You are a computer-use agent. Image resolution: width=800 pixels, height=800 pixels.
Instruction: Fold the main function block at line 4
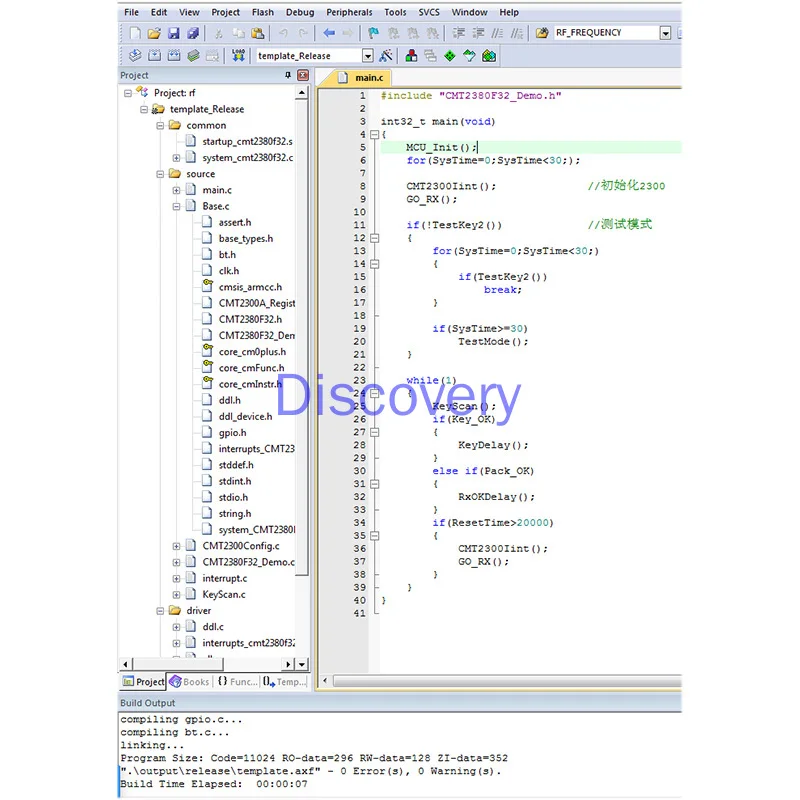[x=374, y=135]
